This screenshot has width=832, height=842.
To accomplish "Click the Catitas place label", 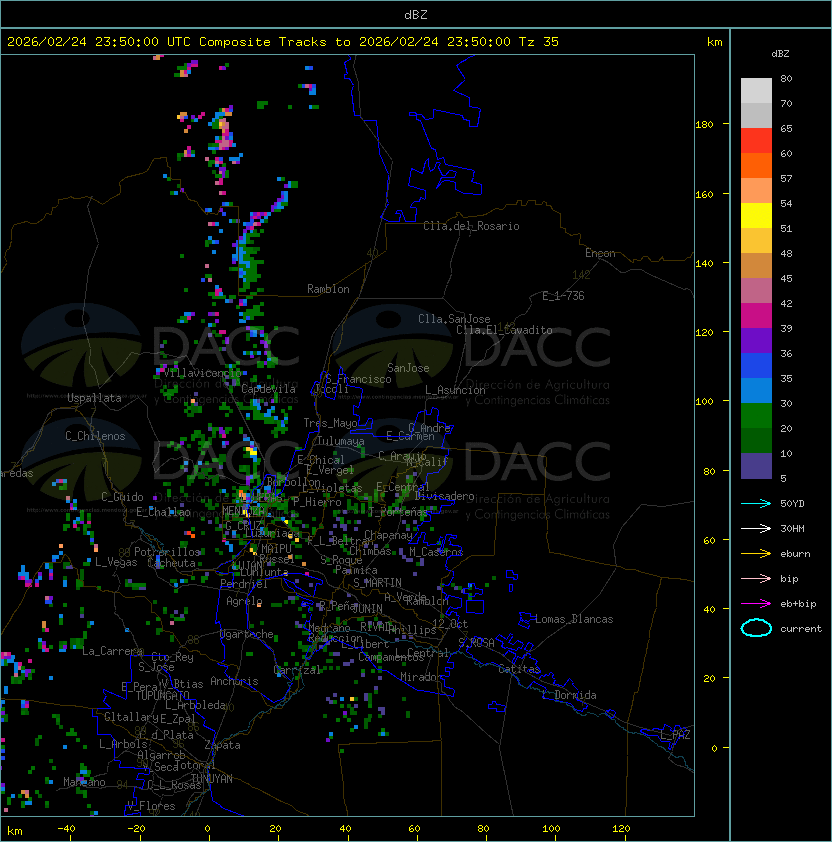I will (x=519, y=669).
